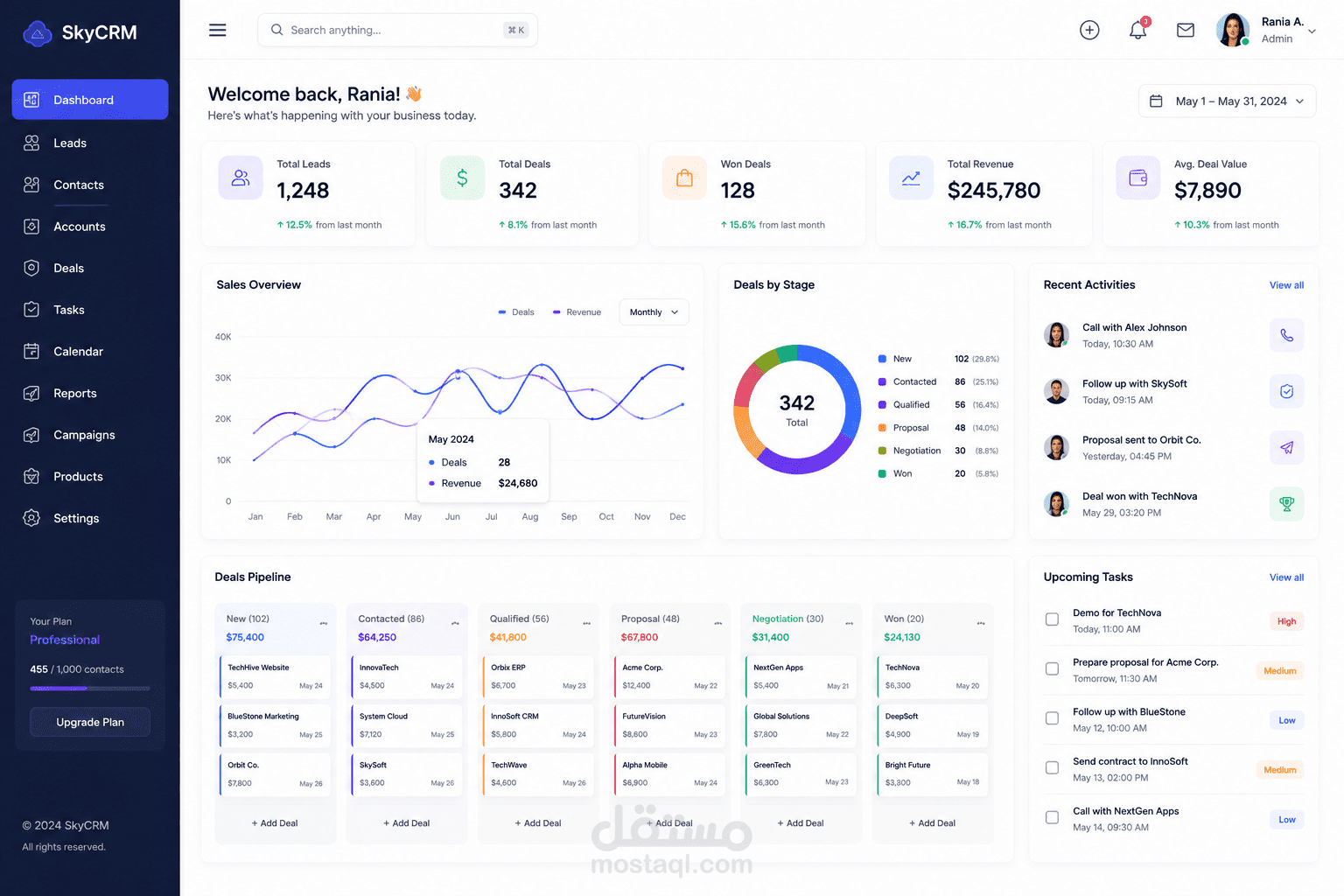1344x896 pixels.
Task: Open the Dashboard menu item
Action: [90, 100]
